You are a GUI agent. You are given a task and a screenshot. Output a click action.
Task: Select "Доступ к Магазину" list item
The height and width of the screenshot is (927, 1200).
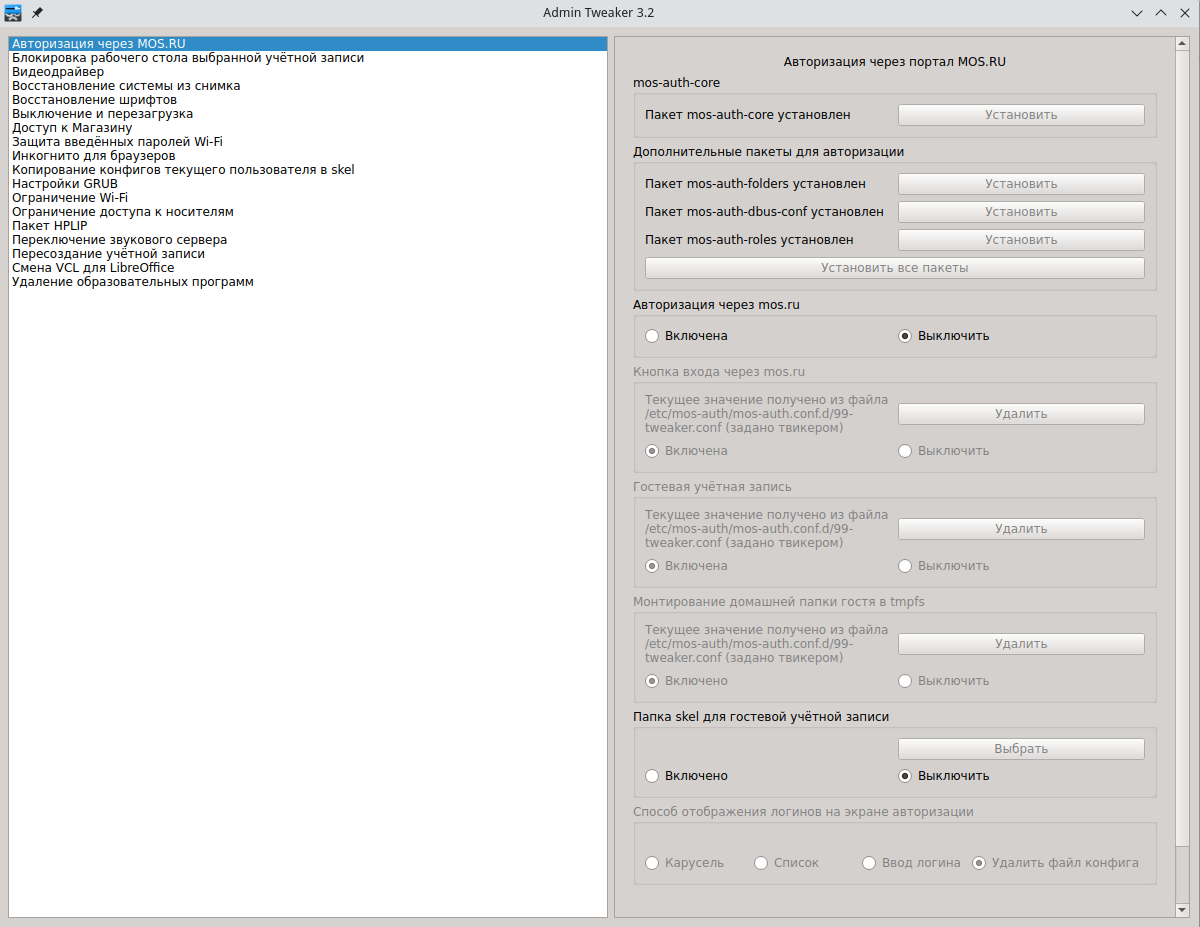tap(72, 128)
